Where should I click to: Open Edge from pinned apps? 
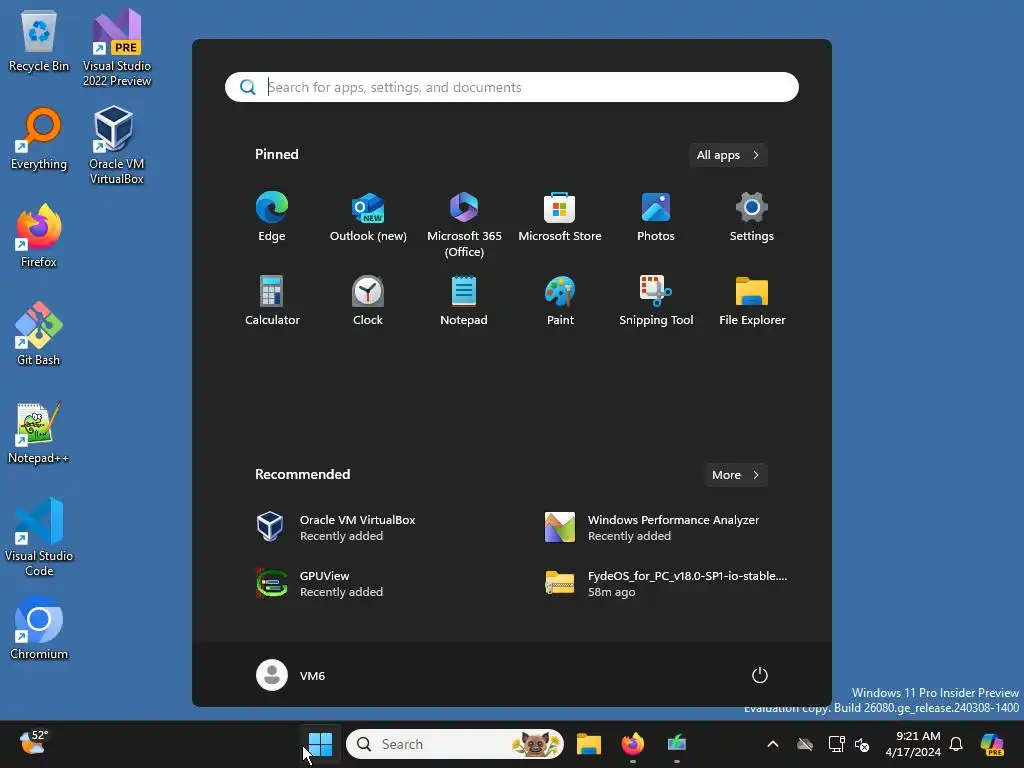(272, 217)
